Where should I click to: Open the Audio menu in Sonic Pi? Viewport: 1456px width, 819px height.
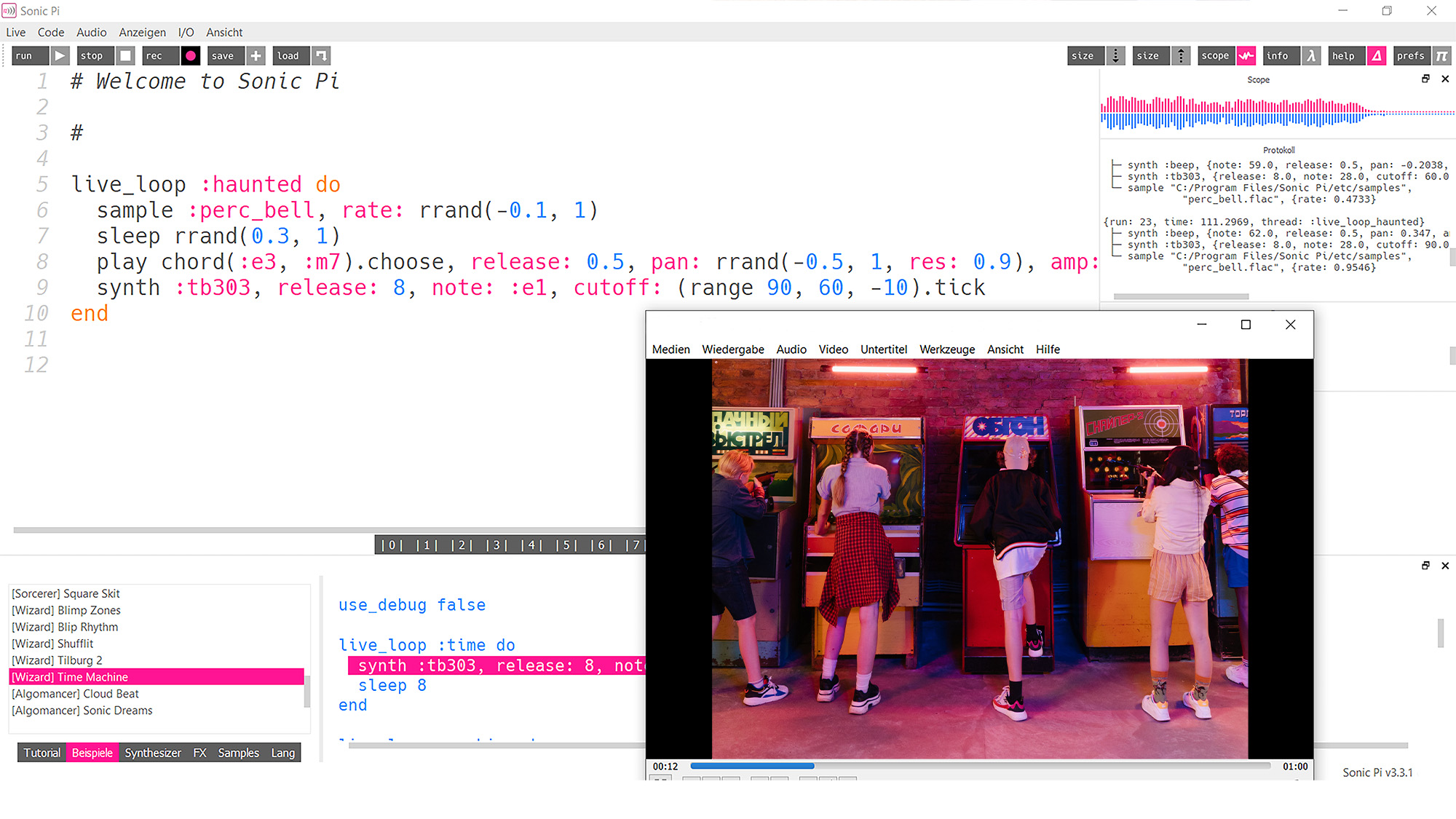tap(91, 32)
